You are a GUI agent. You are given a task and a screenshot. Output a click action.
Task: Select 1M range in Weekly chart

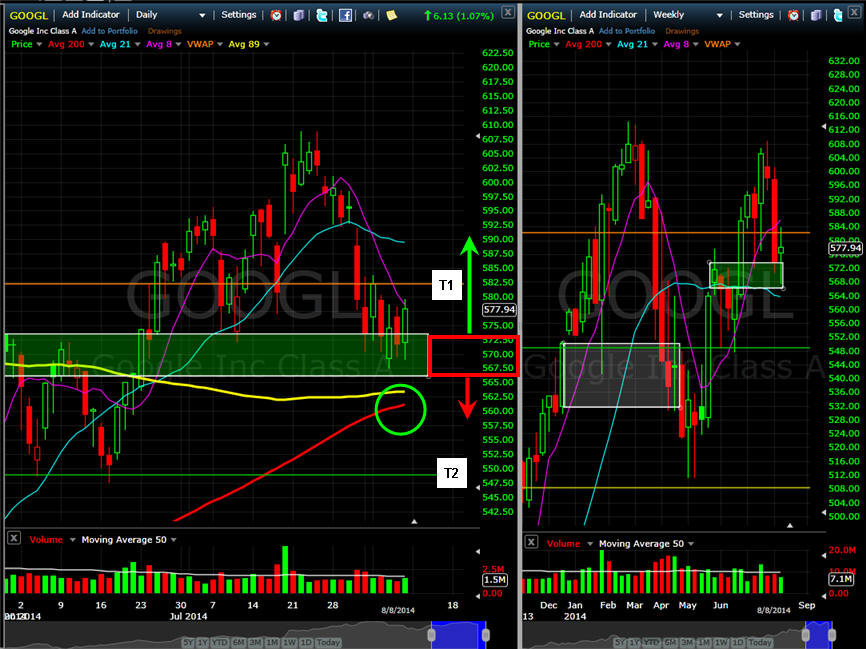[704, 642]
